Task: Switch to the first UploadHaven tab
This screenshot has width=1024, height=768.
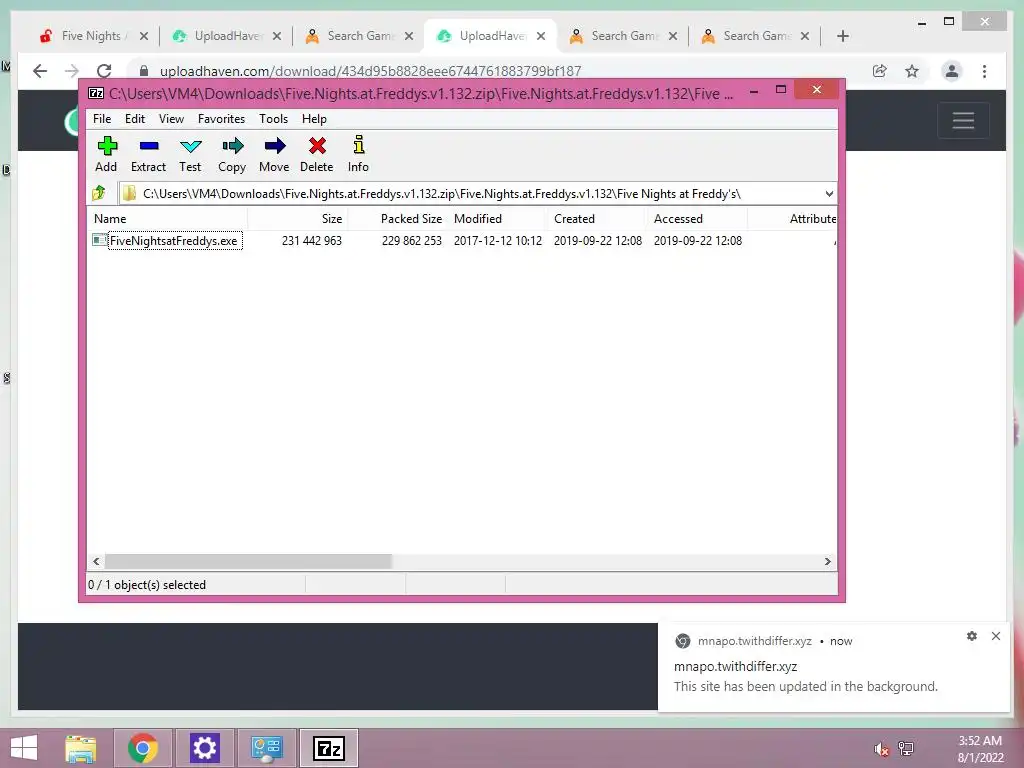Action: tap(225, 36)
